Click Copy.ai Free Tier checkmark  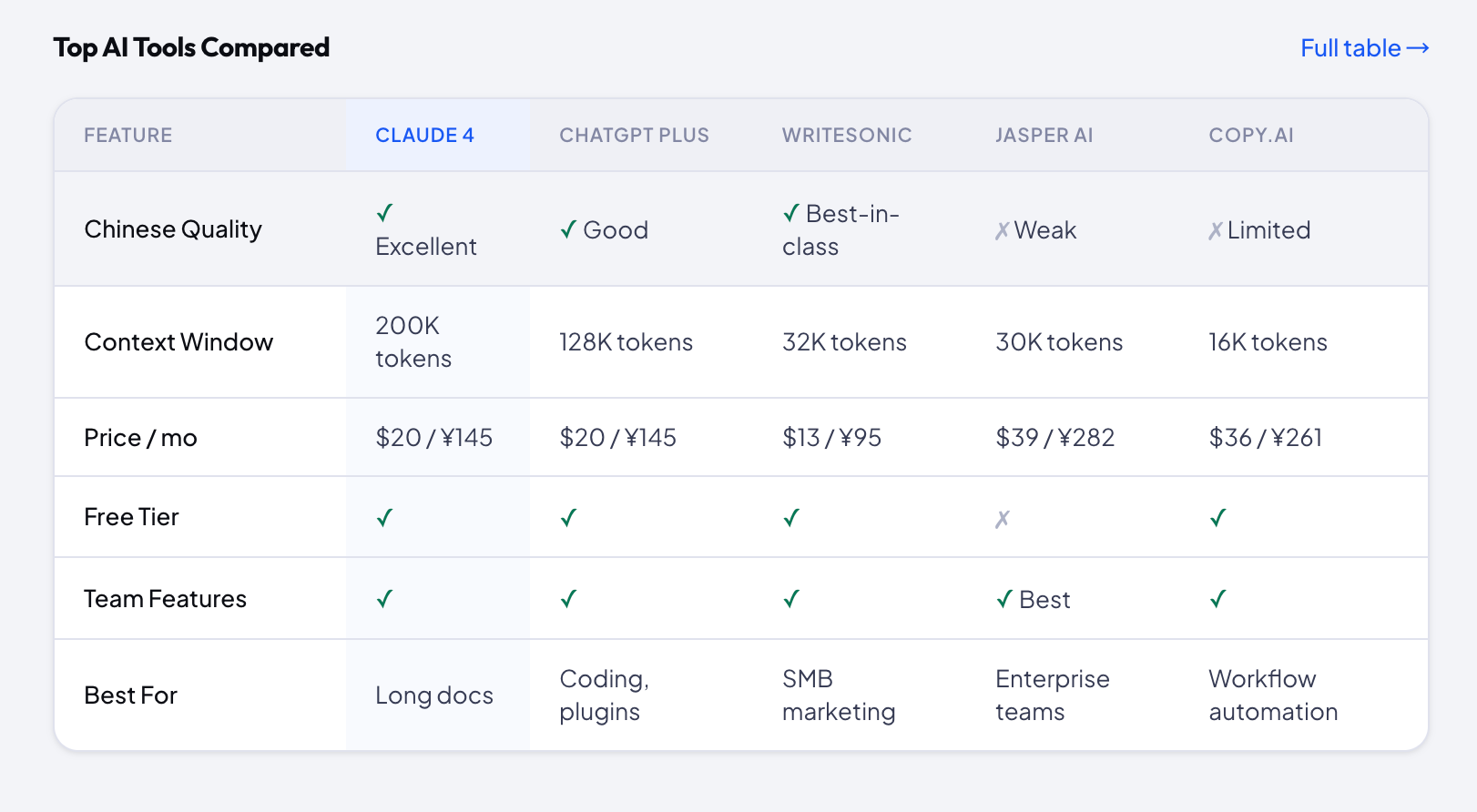click(x=1218, y=518)
